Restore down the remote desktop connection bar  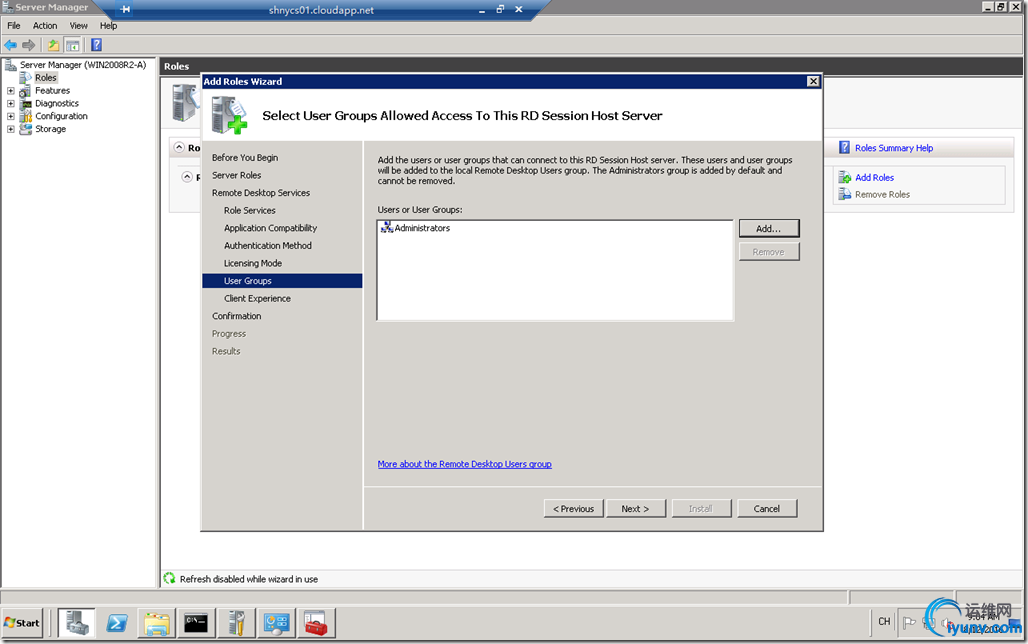tap(500, 9)
